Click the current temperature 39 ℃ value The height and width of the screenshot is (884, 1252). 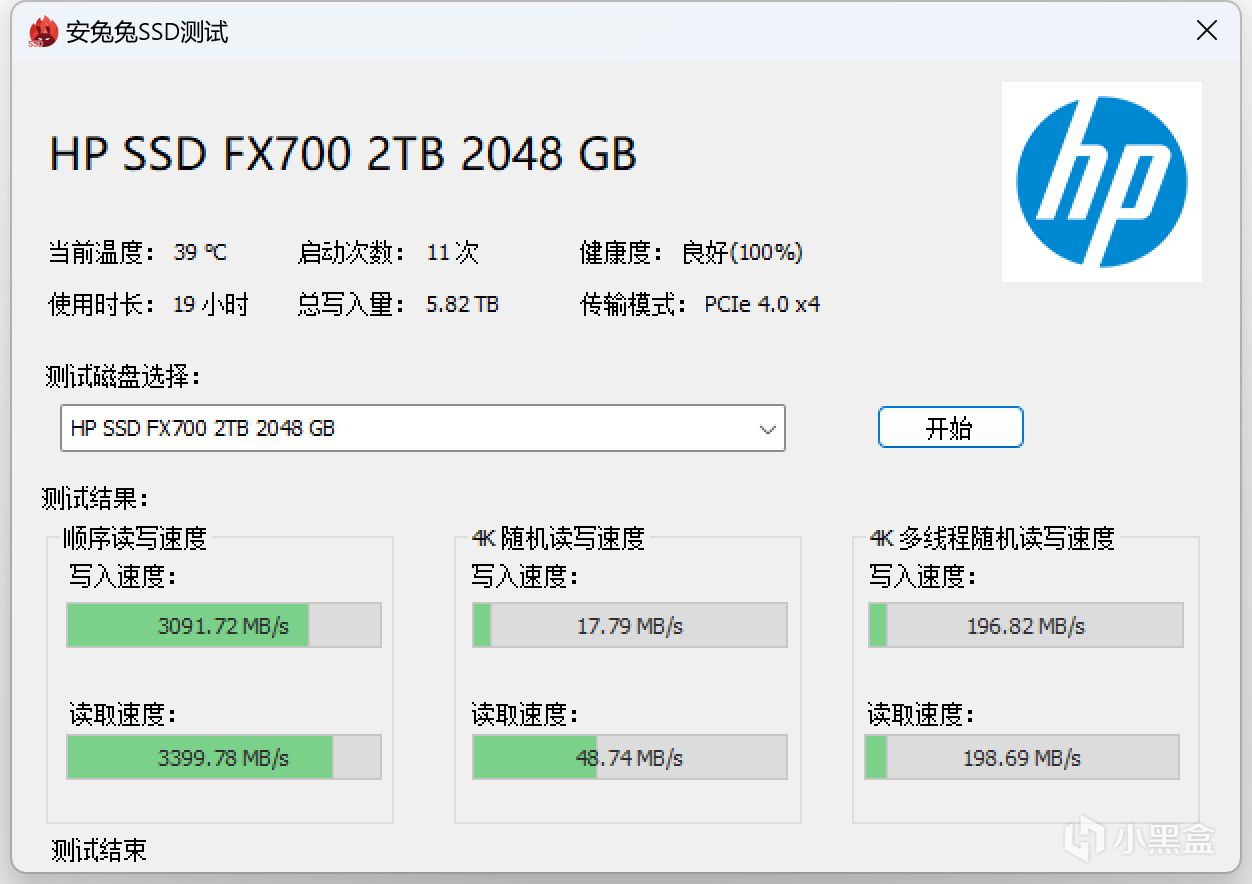(200, 253)
